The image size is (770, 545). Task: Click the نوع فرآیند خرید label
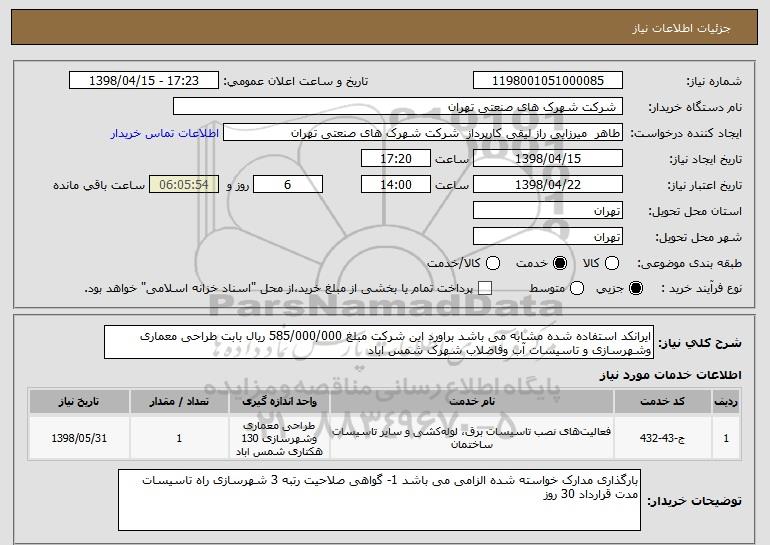[701, 289]
